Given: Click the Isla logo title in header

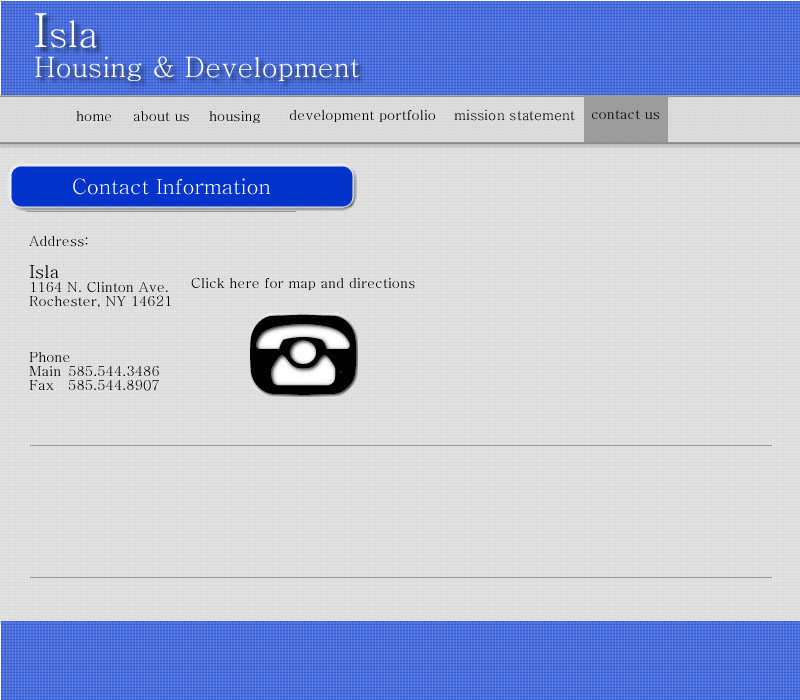Looking at the screenshot, I should (x=66, y=32).
